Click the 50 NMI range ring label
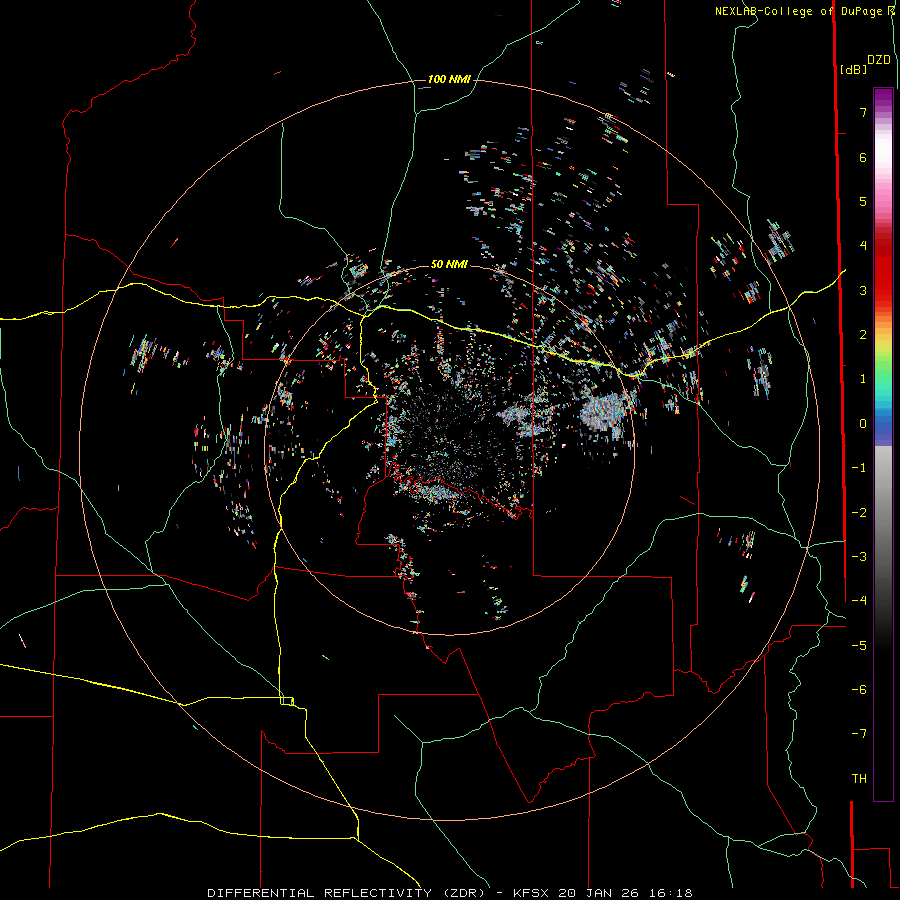900x900 pixels. click(x=449, y=264)
